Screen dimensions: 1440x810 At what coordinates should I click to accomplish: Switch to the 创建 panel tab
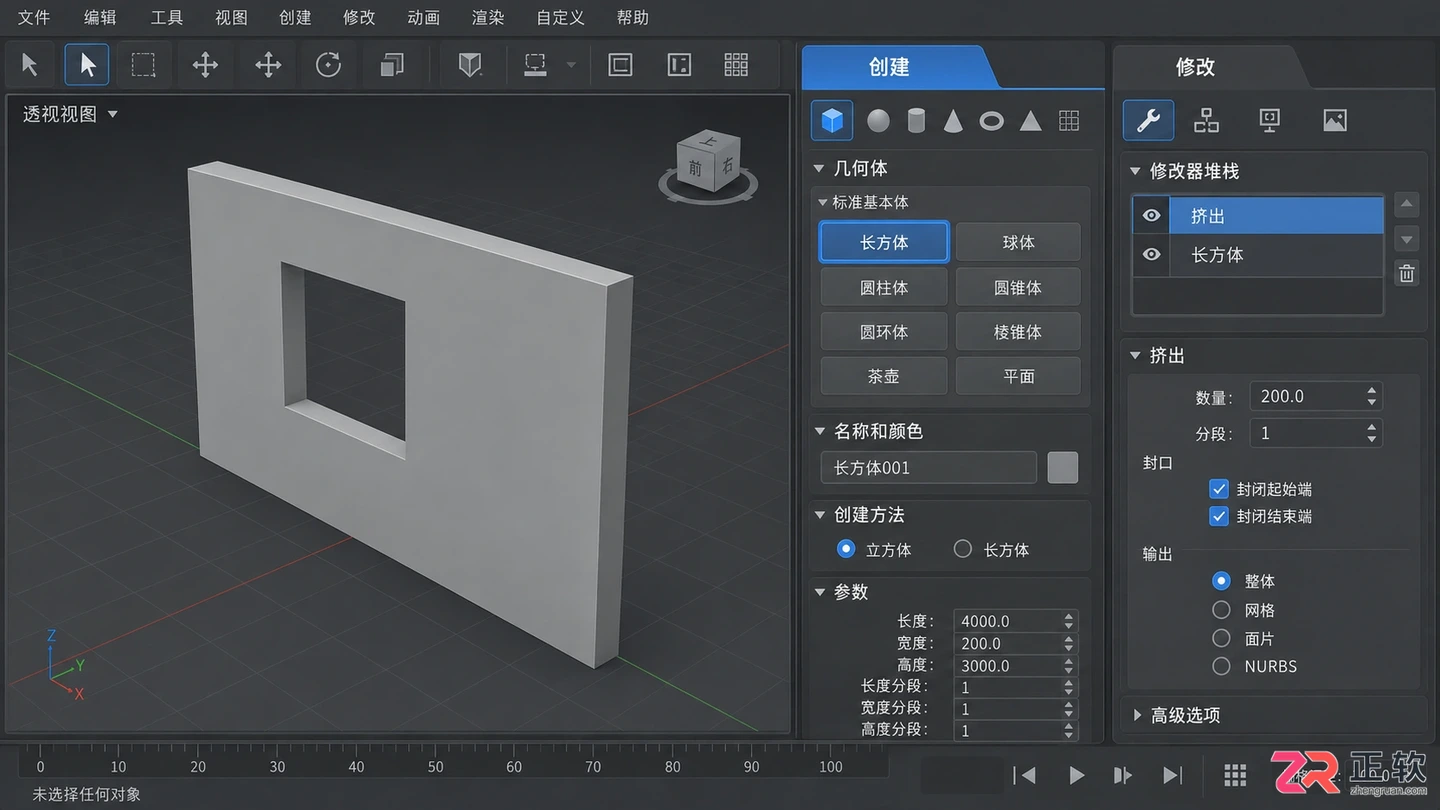coord(889,67)
